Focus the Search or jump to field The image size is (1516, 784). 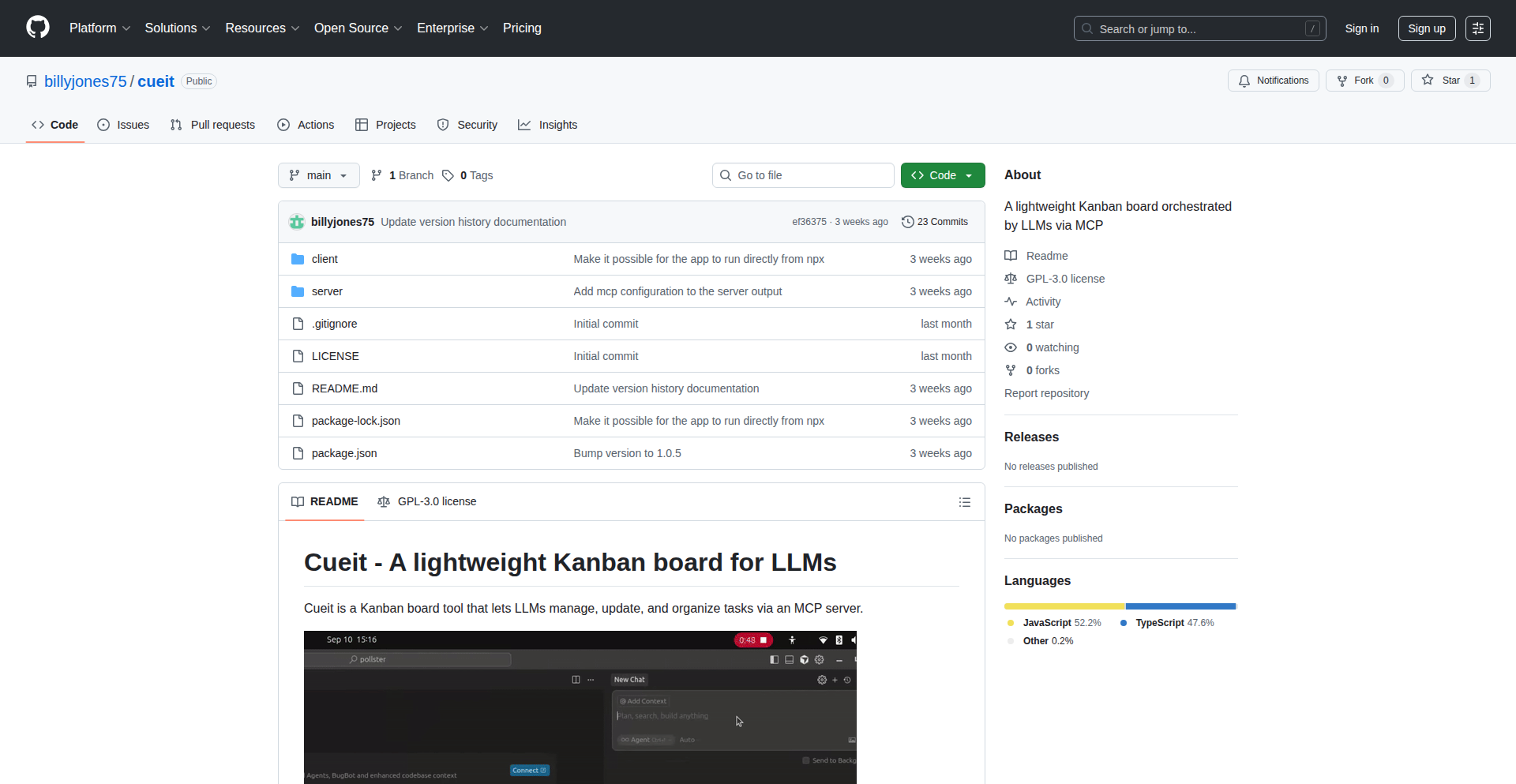(1199, 28)
